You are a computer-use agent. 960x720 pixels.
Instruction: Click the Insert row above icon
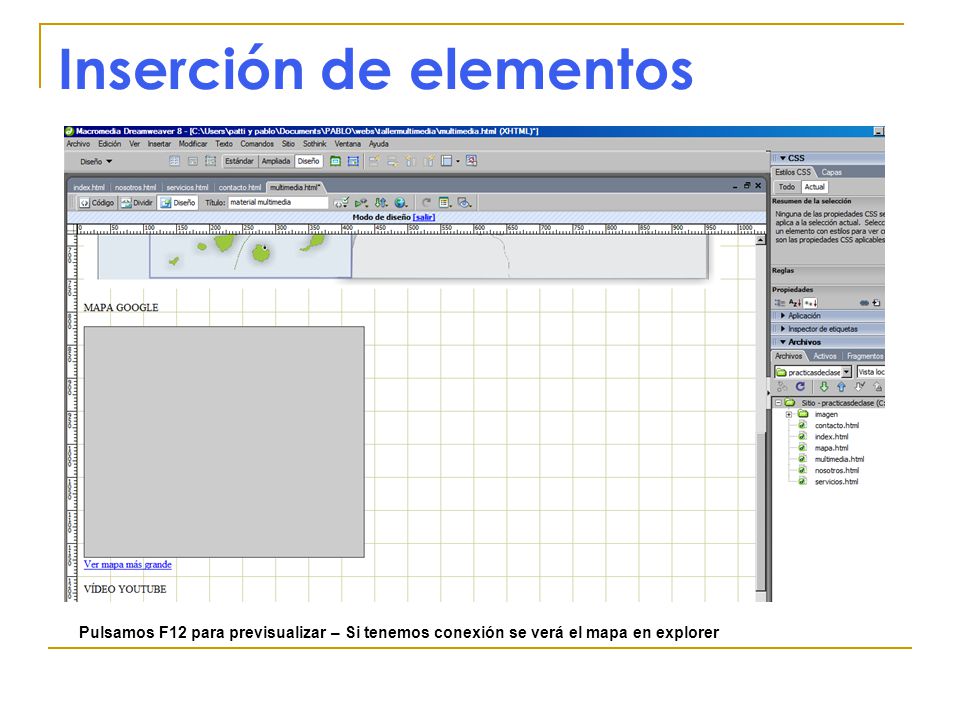coord(374,161)
